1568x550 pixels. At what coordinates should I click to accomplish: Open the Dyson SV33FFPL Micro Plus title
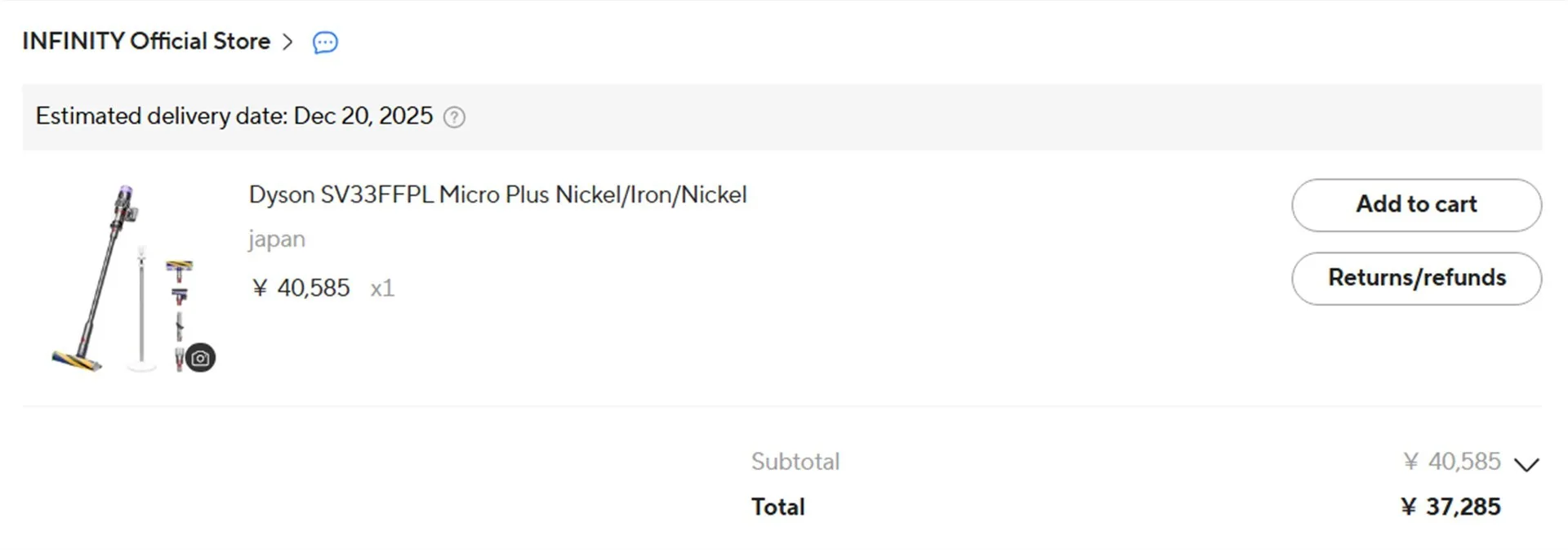coord(497,195)
